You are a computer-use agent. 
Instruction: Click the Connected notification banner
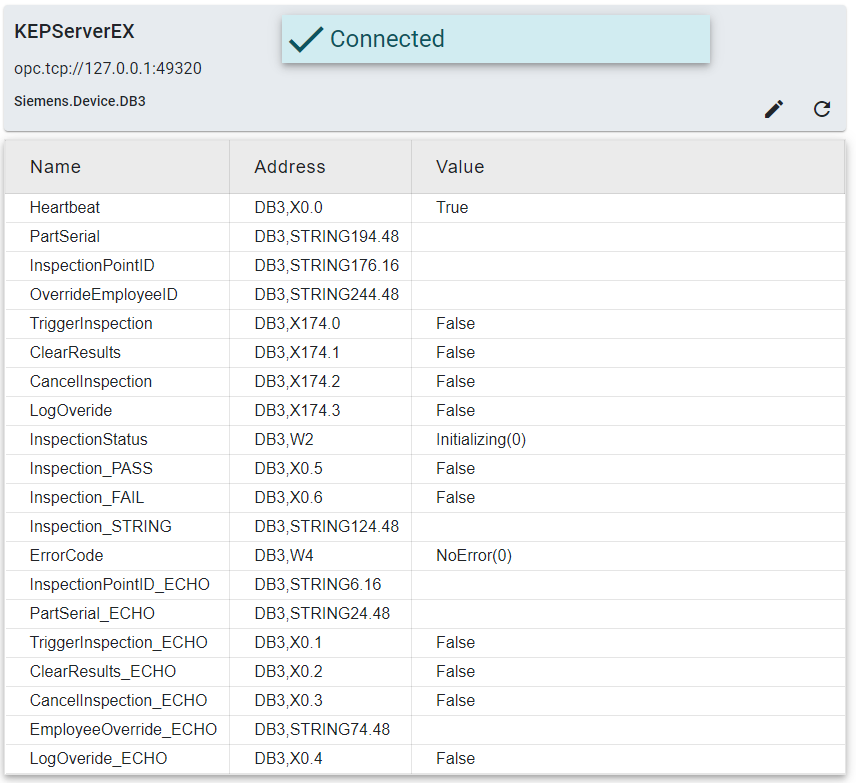495,39
